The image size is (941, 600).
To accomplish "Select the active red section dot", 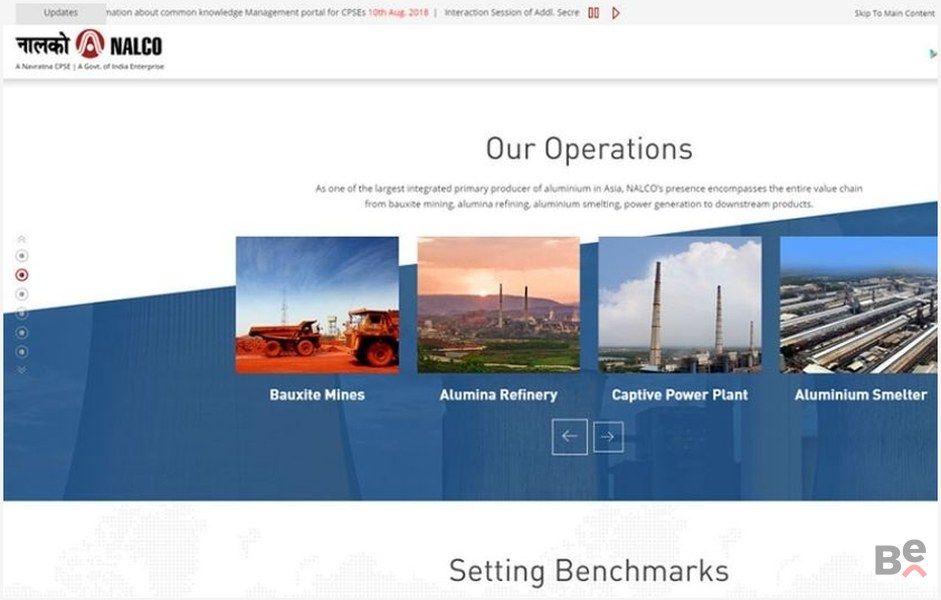I will coord(22,275).
